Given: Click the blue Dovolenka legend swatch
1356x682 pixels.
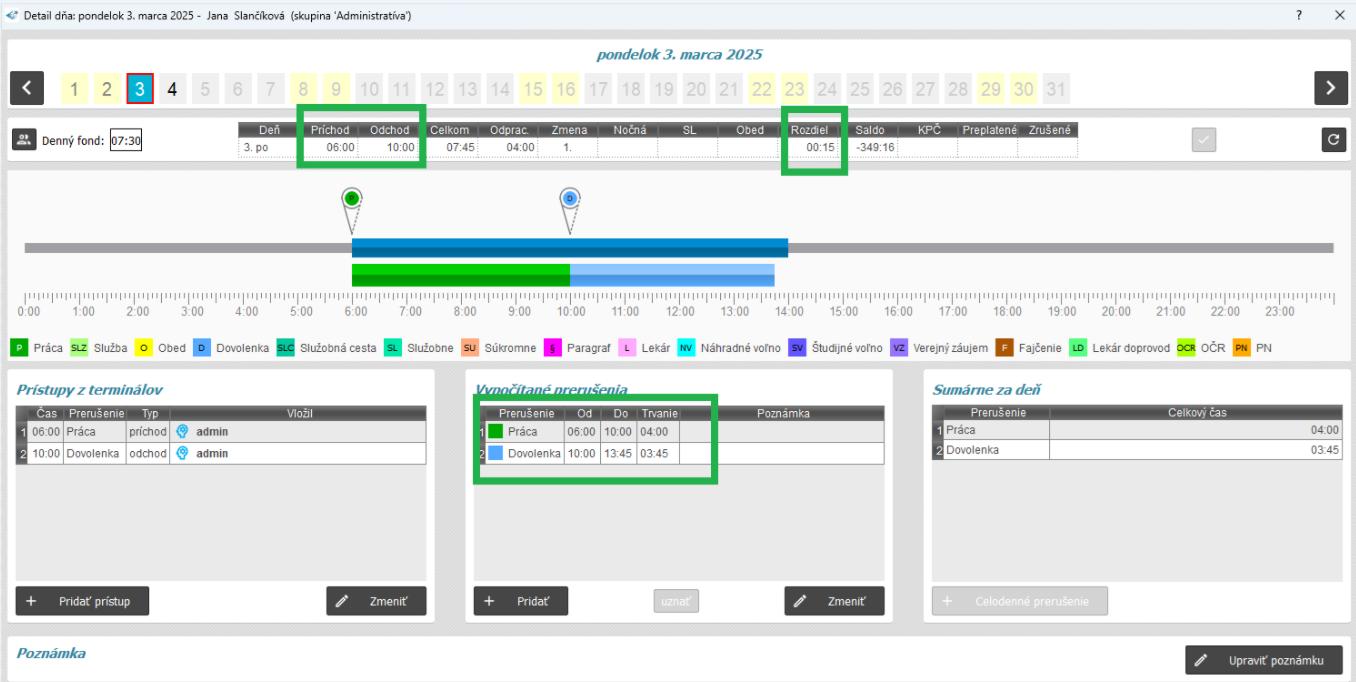Looking at the screenshot, I should click(x=201, y=348).
